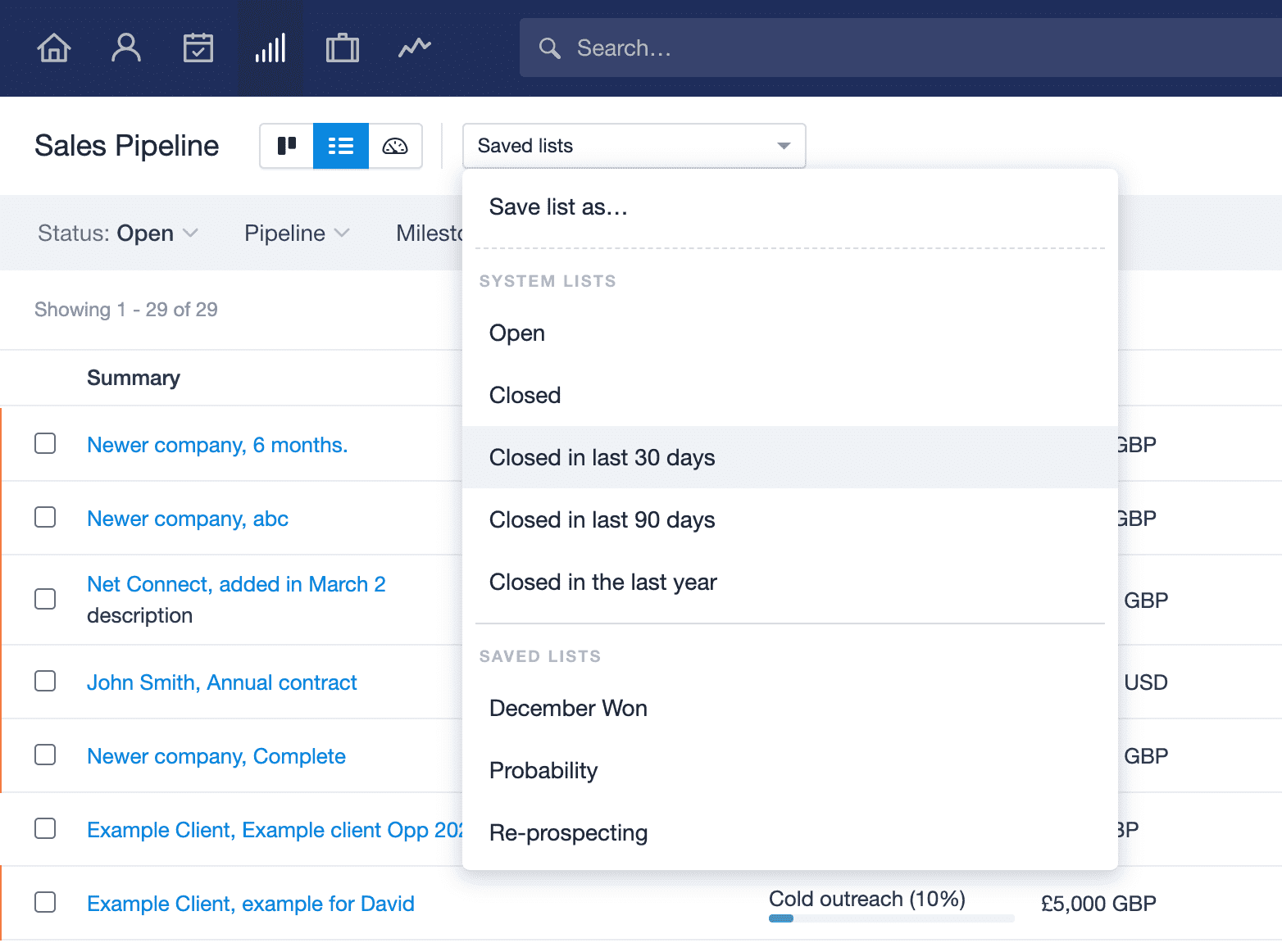Expand the Status: Open filter

point(118,233)
